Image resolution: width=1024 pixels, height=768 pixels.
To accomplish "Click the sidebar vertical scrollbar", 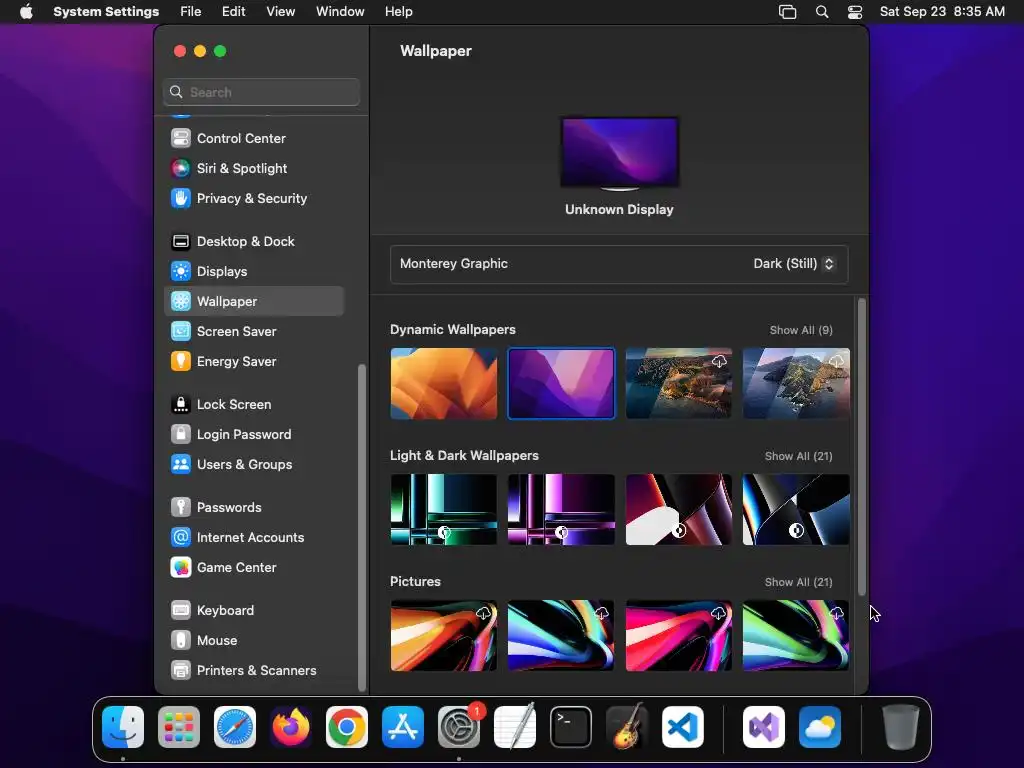I will click(x=362, y=528).
